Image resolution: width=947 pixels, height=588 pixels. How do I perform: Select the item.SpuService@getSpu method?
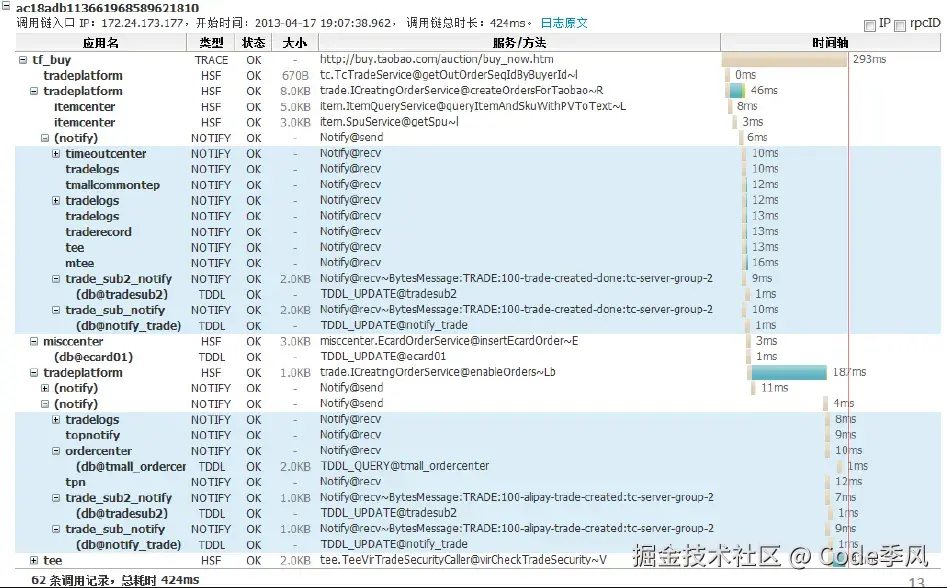click(x=390, y=122)
